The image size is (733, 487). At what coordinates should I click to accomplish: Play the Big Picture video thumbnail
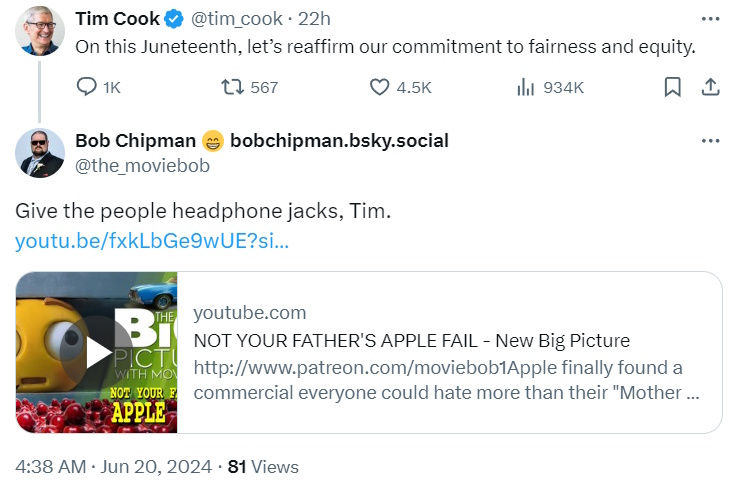pos(97,352)
